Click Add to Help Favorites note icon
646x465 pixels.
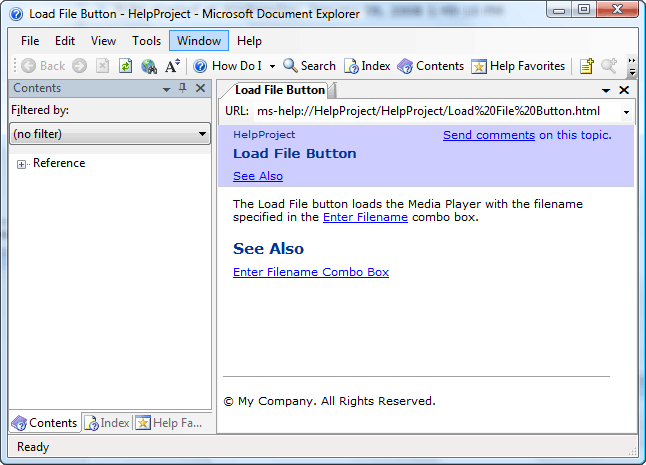pyautogui.click(x=587, y=66)
